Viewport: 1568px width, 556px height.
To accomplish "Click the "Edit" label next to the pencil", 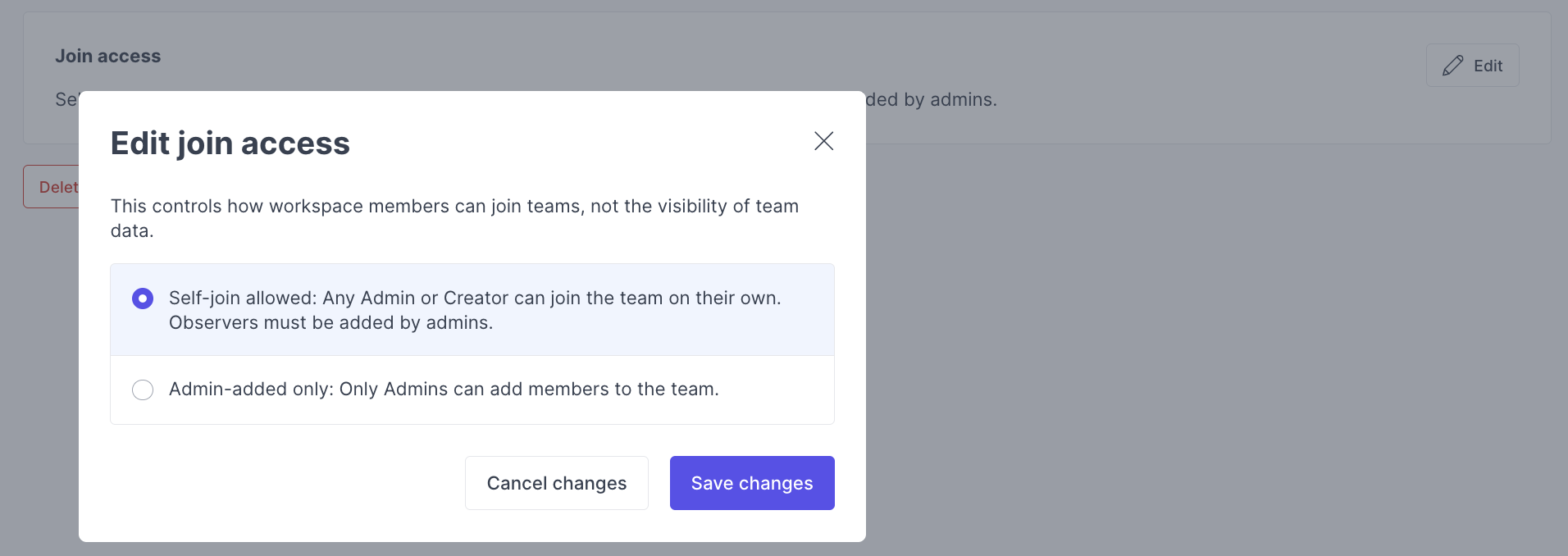I will tap(1488, 66).
